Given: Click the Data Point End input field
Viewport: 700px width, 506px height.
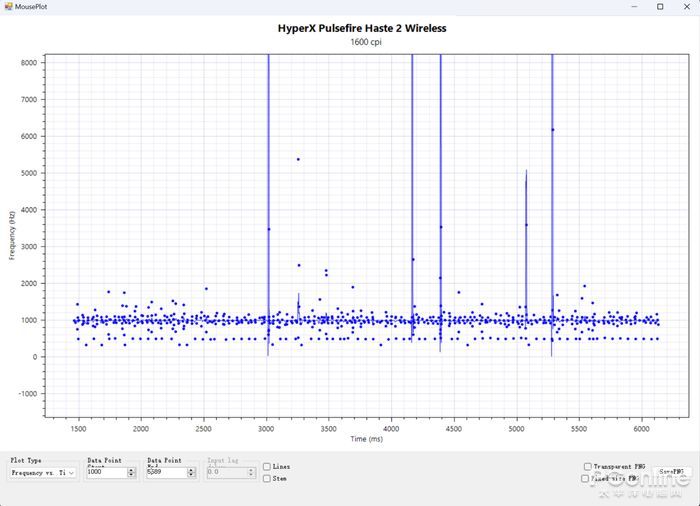Looking at the screenshot, I should [x=166, y=472].
